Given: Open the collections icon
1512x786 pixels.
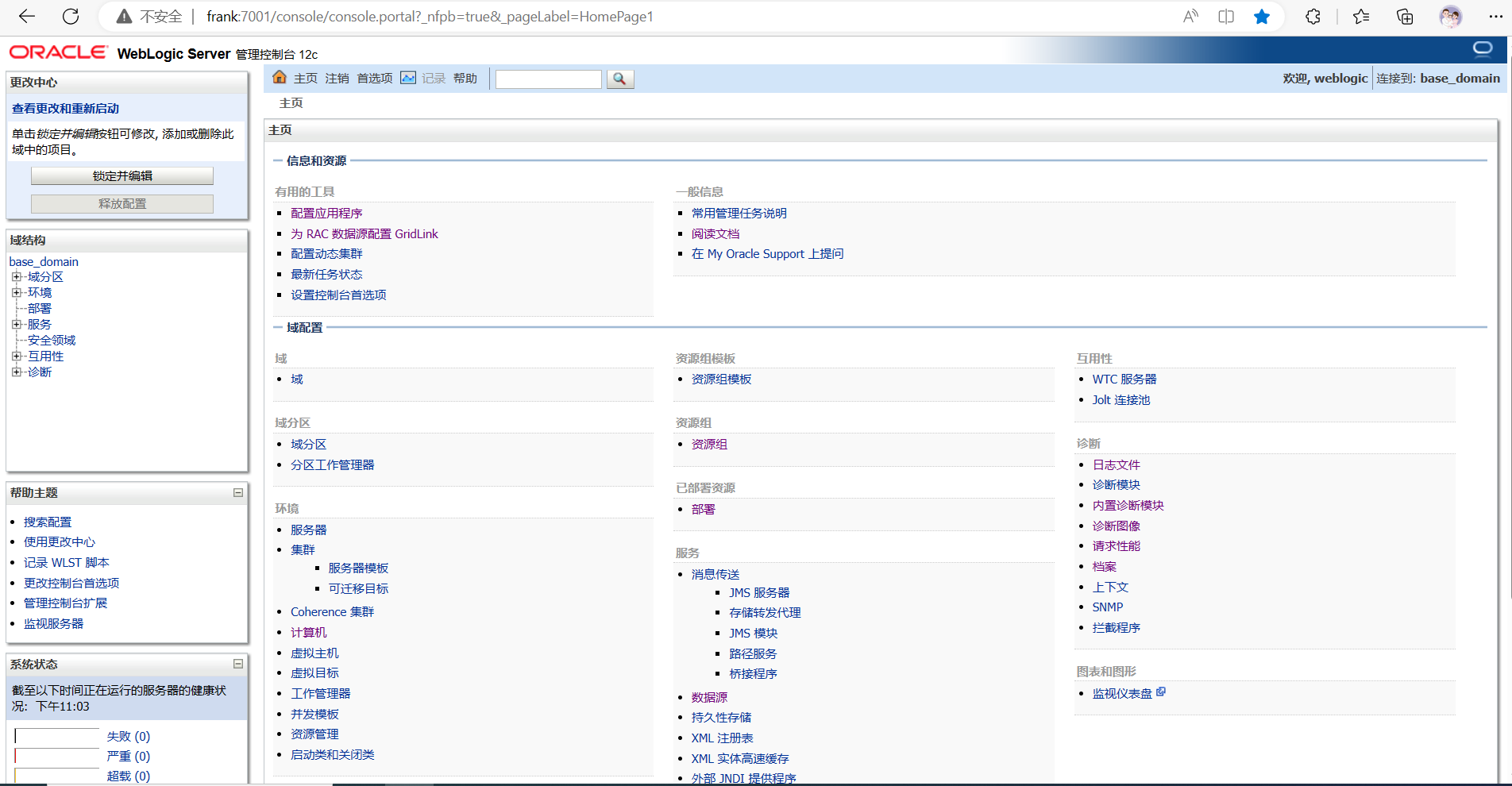Looking at the screenshot, I should coord(1405,17).
